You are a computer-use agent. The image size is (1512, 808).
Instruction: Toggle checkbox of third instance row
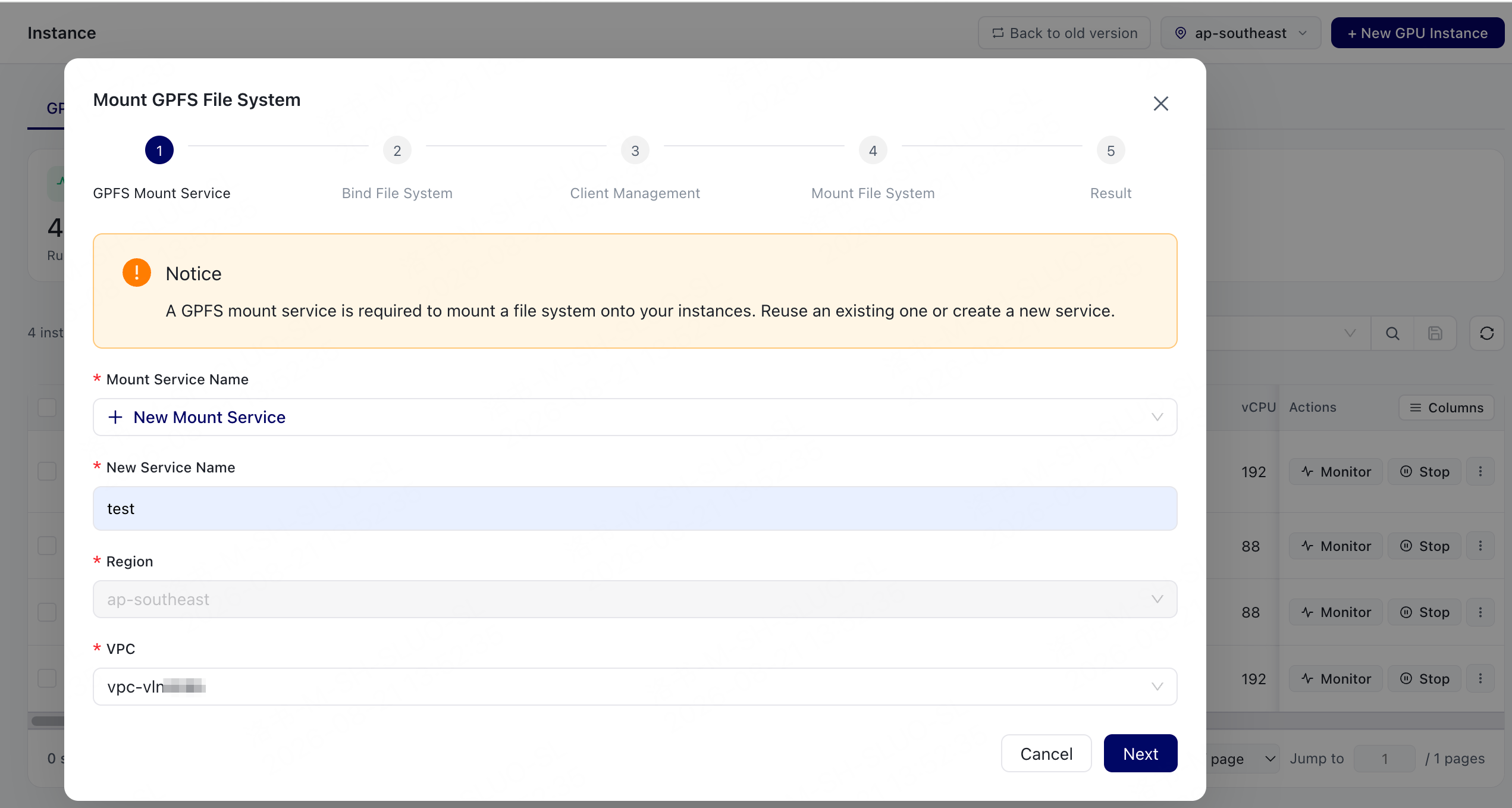tap(47, 612)
